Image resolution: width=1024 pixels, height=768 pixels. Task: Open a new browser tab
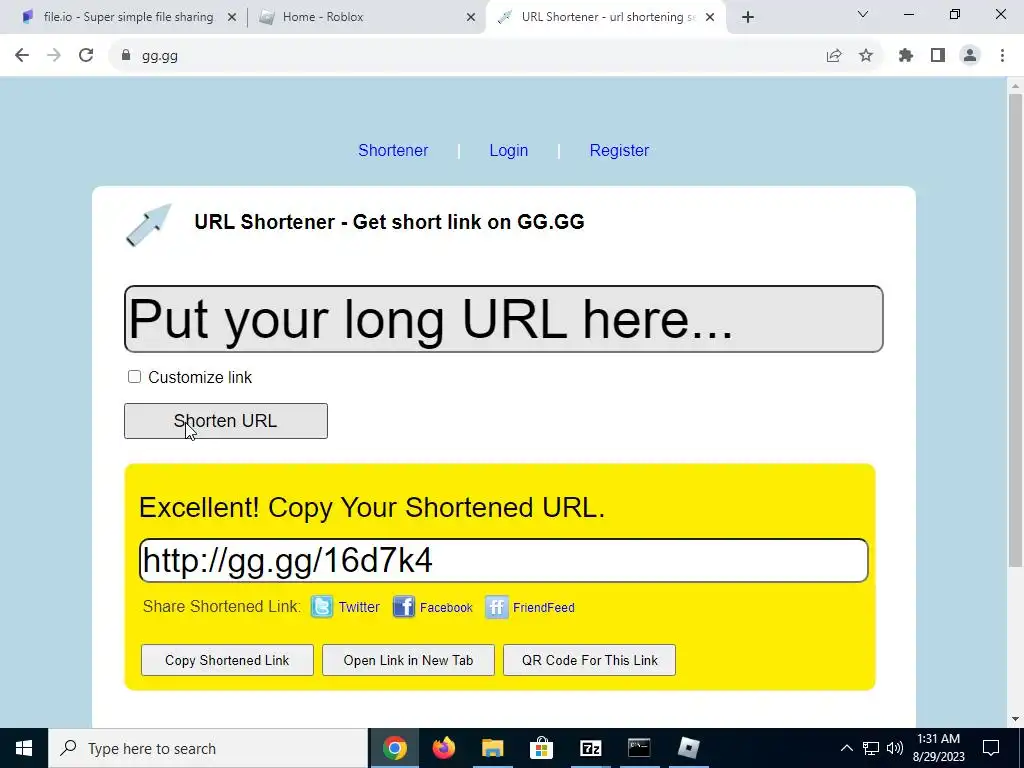click(x=748, y=17)
